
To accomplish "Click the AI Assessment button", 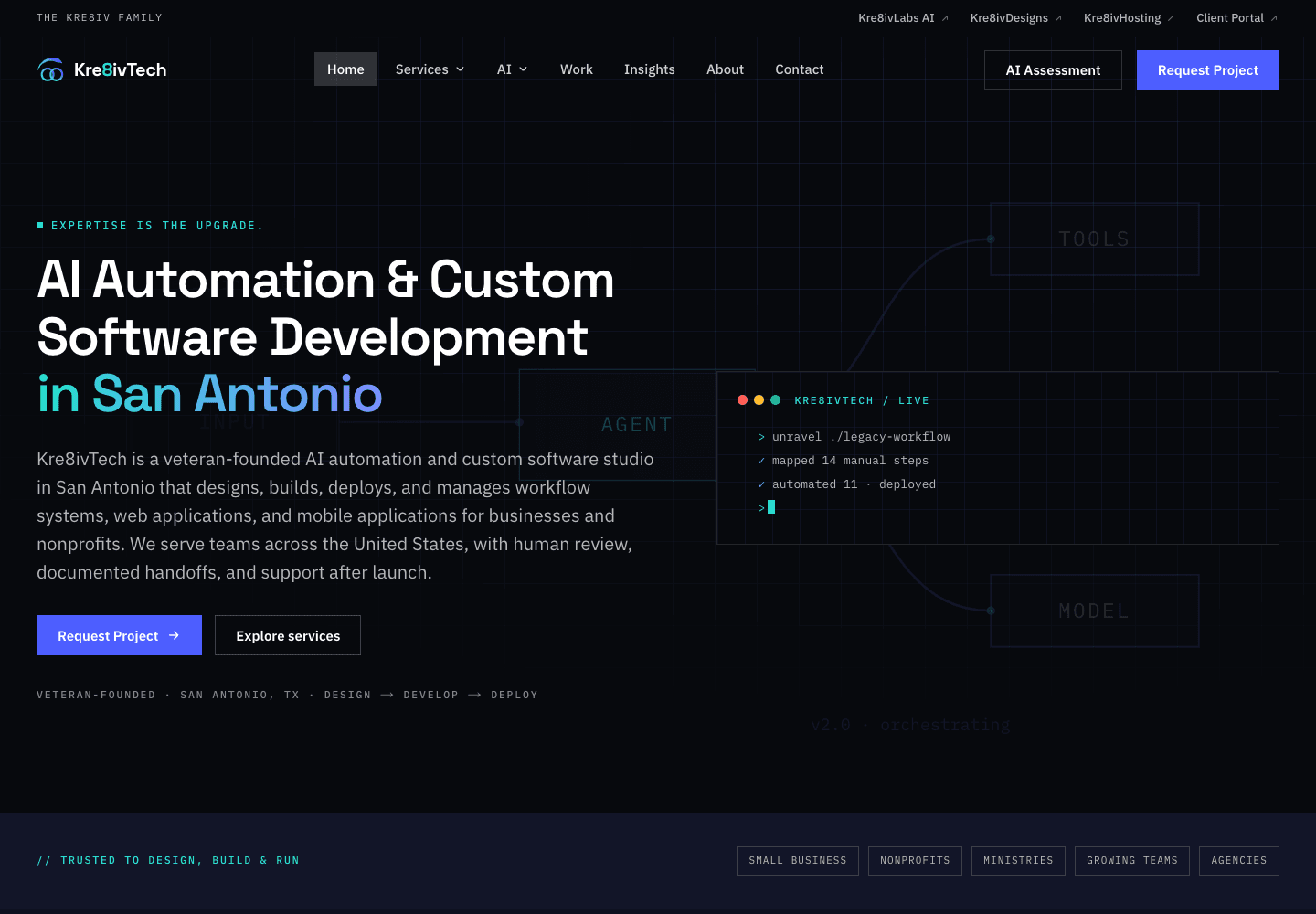I will coord(1053,70).
